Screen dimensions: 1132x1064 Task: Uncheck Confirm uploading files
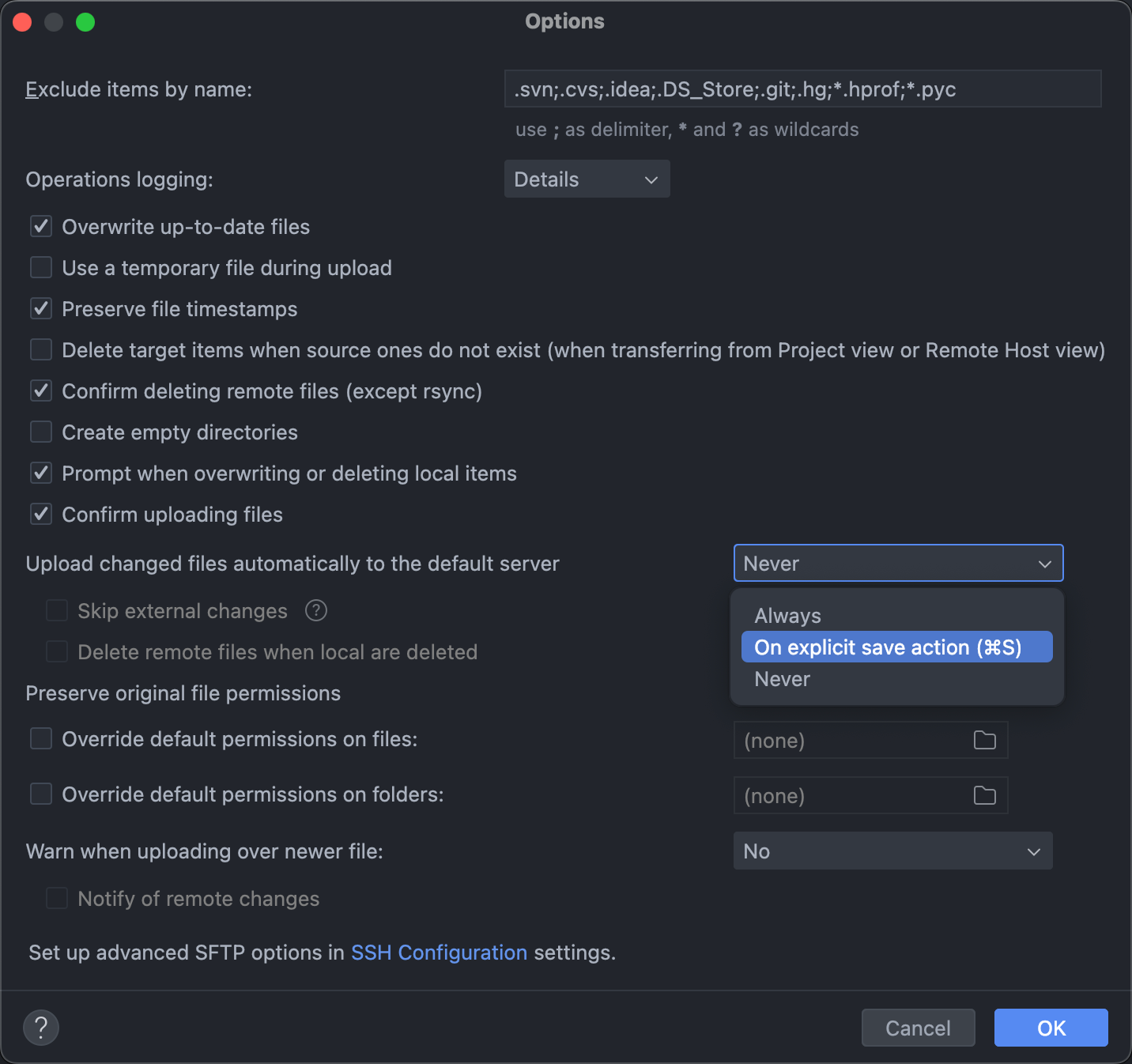pos(41,515)
